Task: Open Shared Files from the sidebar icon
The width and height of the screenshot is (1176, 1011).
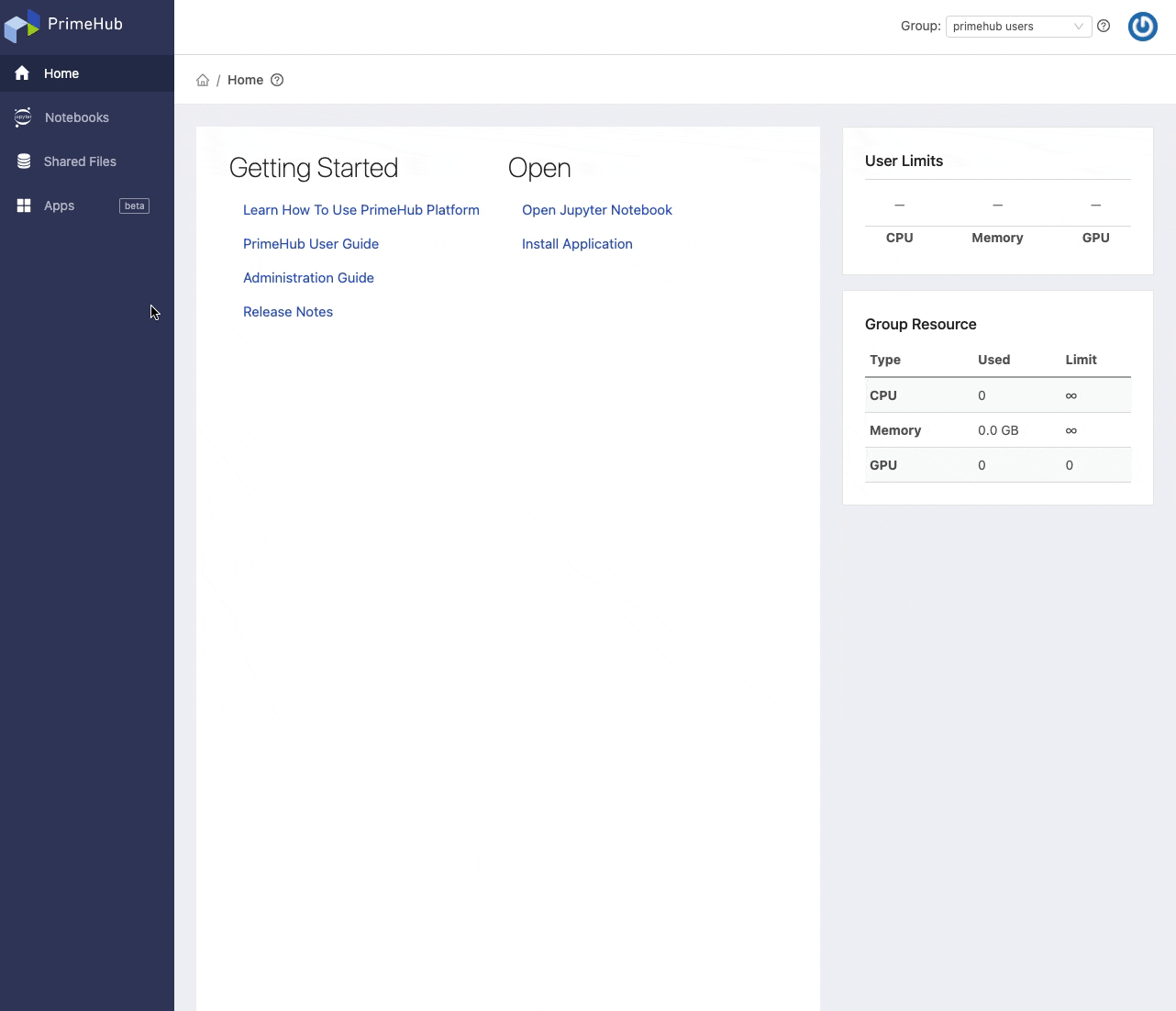Action: pos(23,161)
